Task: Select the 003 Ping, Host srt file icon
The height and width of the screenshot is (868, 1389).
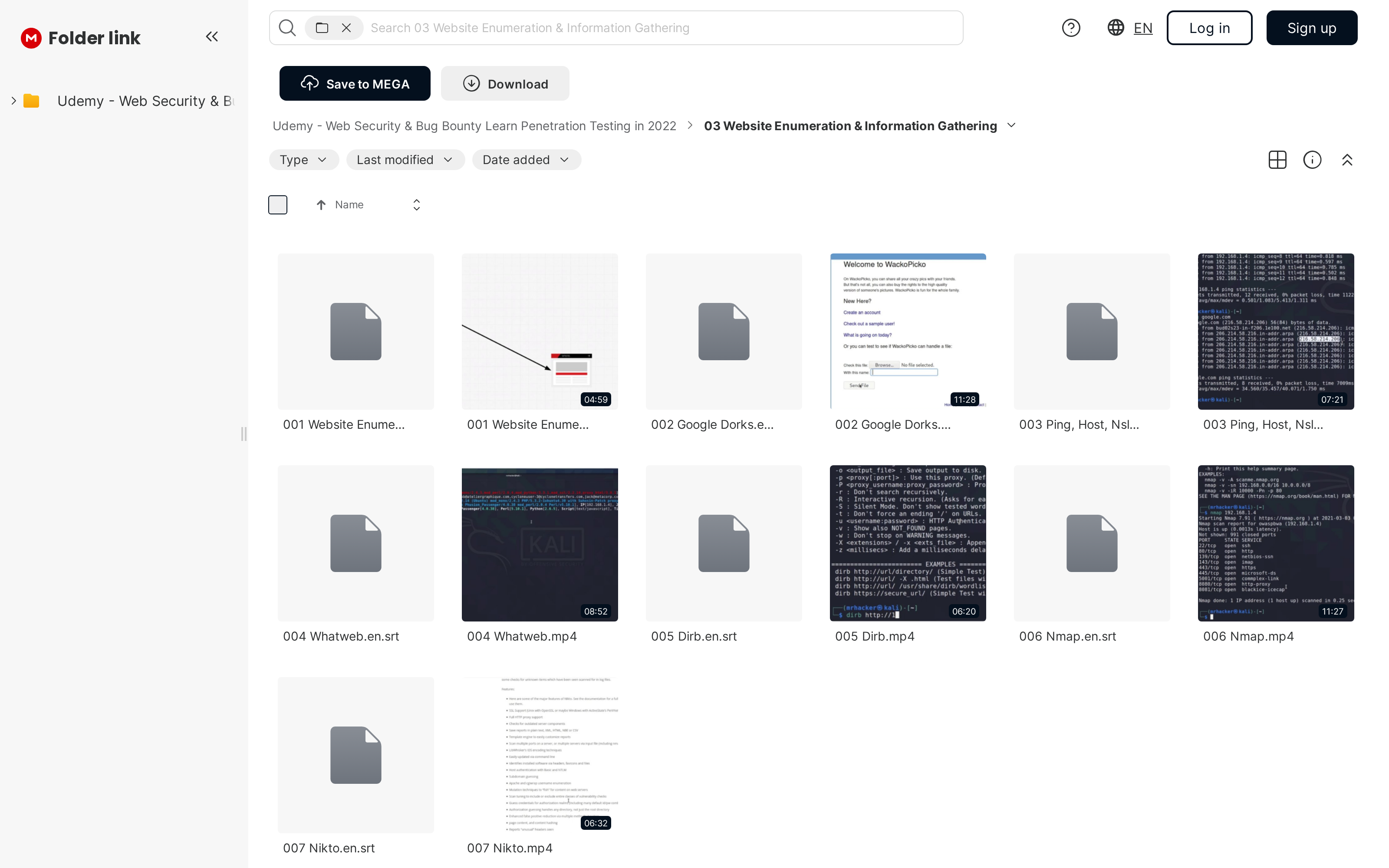Action: pos(1092,331)
